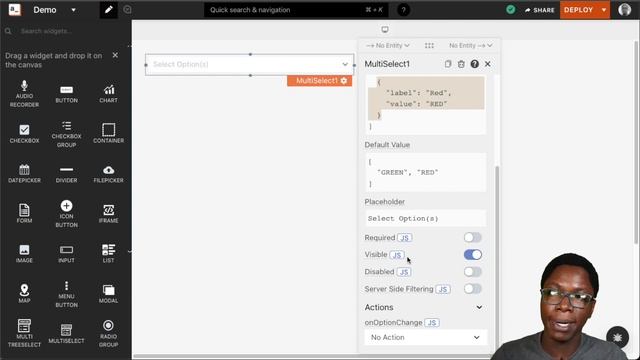Pick the Modal widget
This screenshot has height=360, width=640.
point(108,294)
